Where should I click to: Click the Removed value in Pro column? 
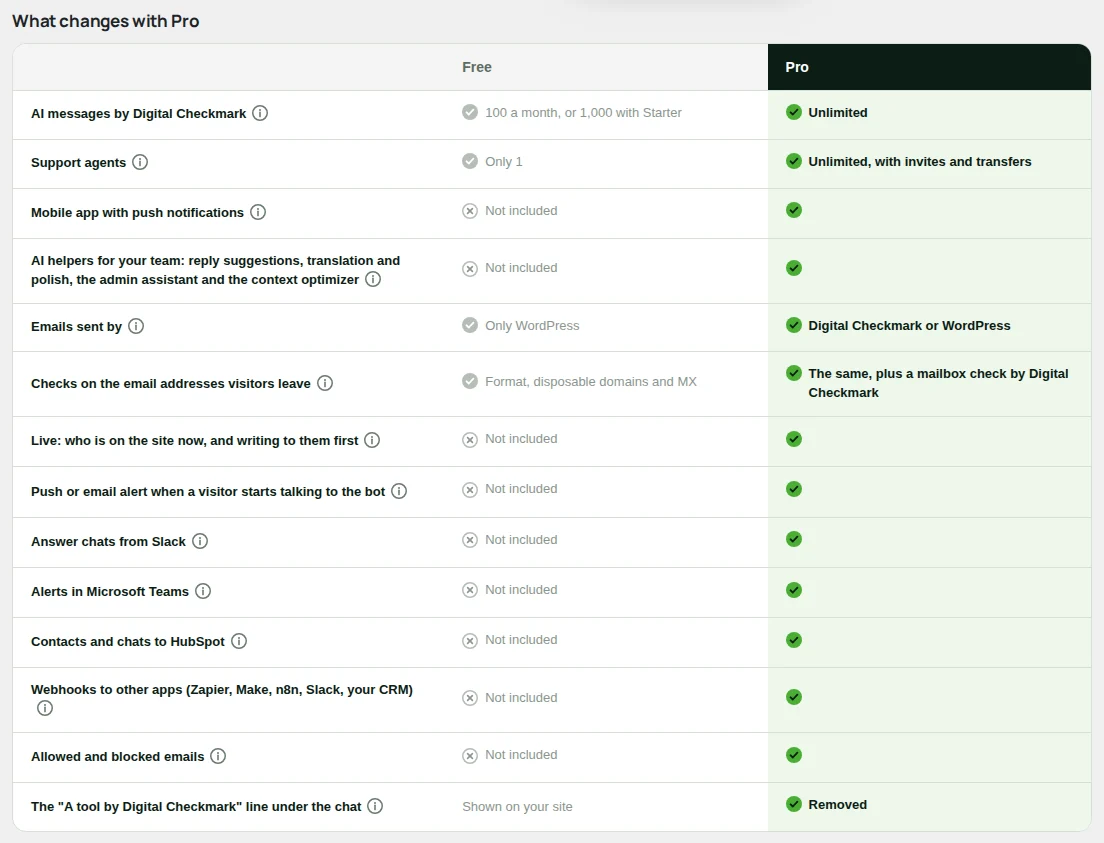click(x=837, y=804)
